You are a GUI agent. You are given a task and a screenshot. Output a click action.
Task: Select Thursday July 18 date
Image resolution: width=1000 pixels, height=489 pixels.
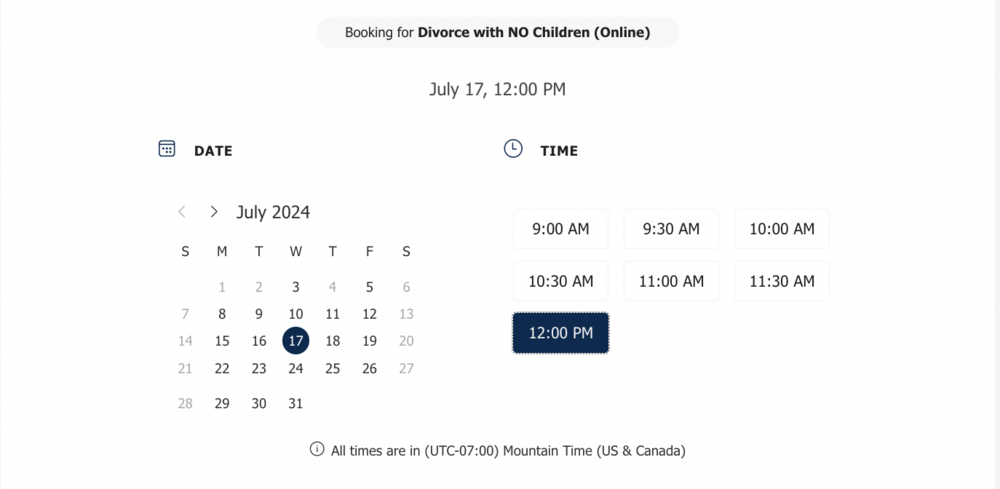tap(333, 341)
